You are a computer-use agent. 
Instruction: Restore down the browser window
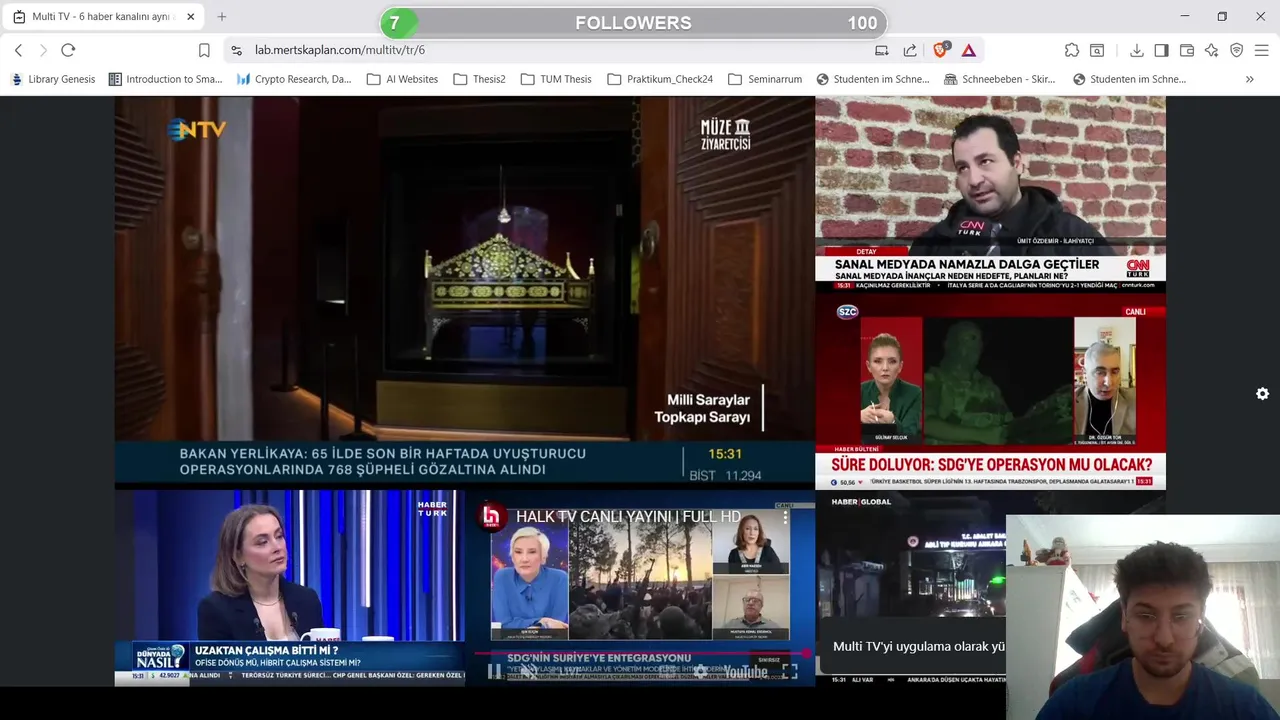point(1222,17)
